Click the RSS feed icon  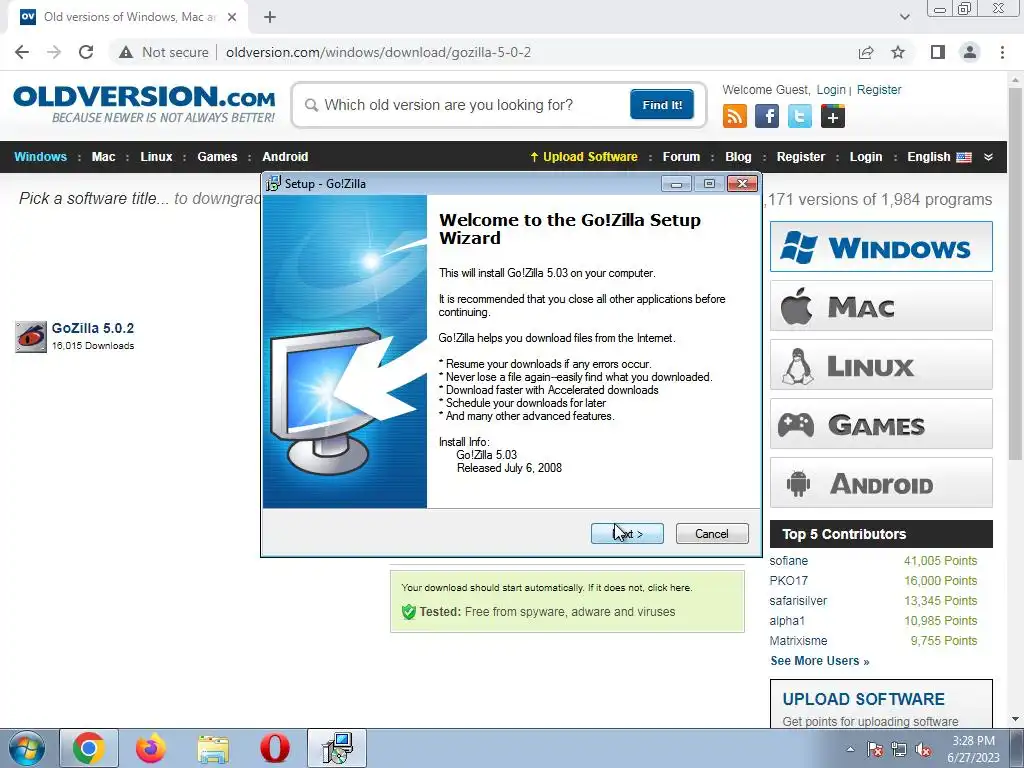[735, 117]
